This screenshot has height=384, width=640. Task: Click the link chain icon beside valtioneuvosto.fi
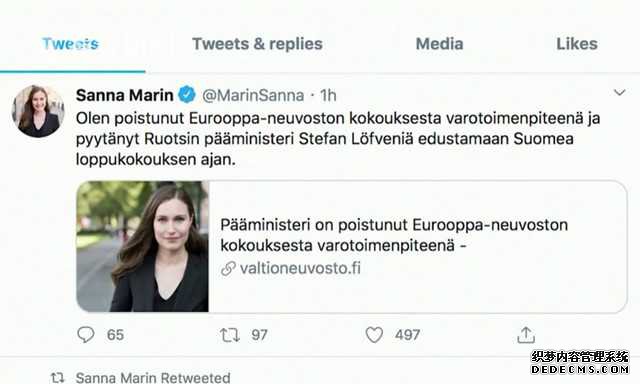[228, 269]
